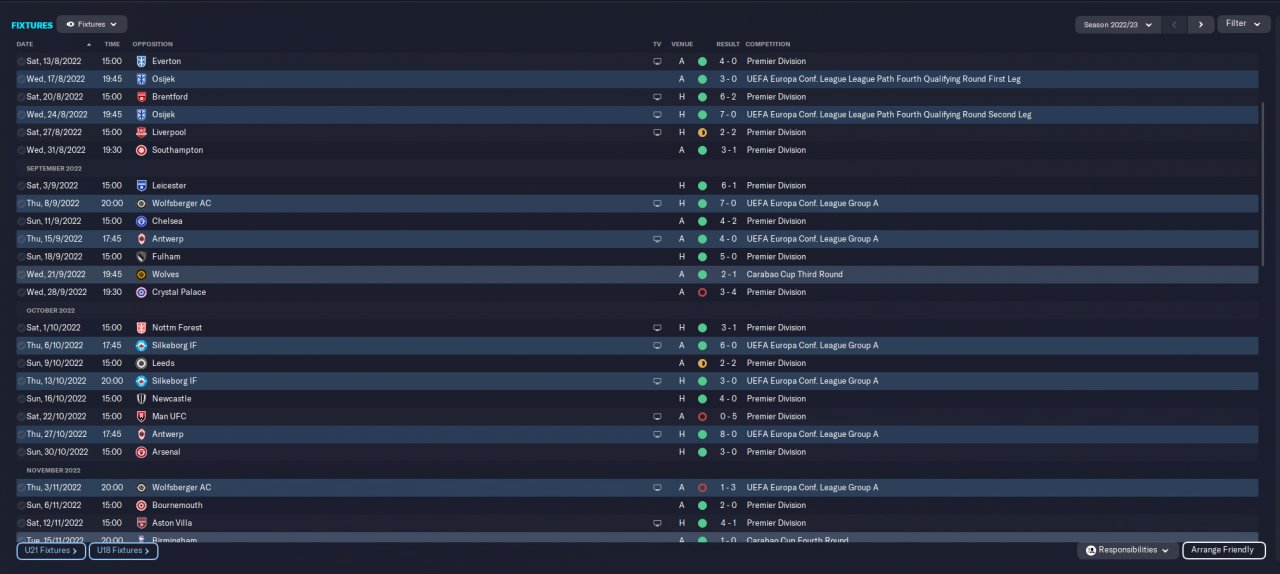Click the green win indicator for Arsenal match
Image resolution: width=1280 pixels, height=574 pixels.
702,452
